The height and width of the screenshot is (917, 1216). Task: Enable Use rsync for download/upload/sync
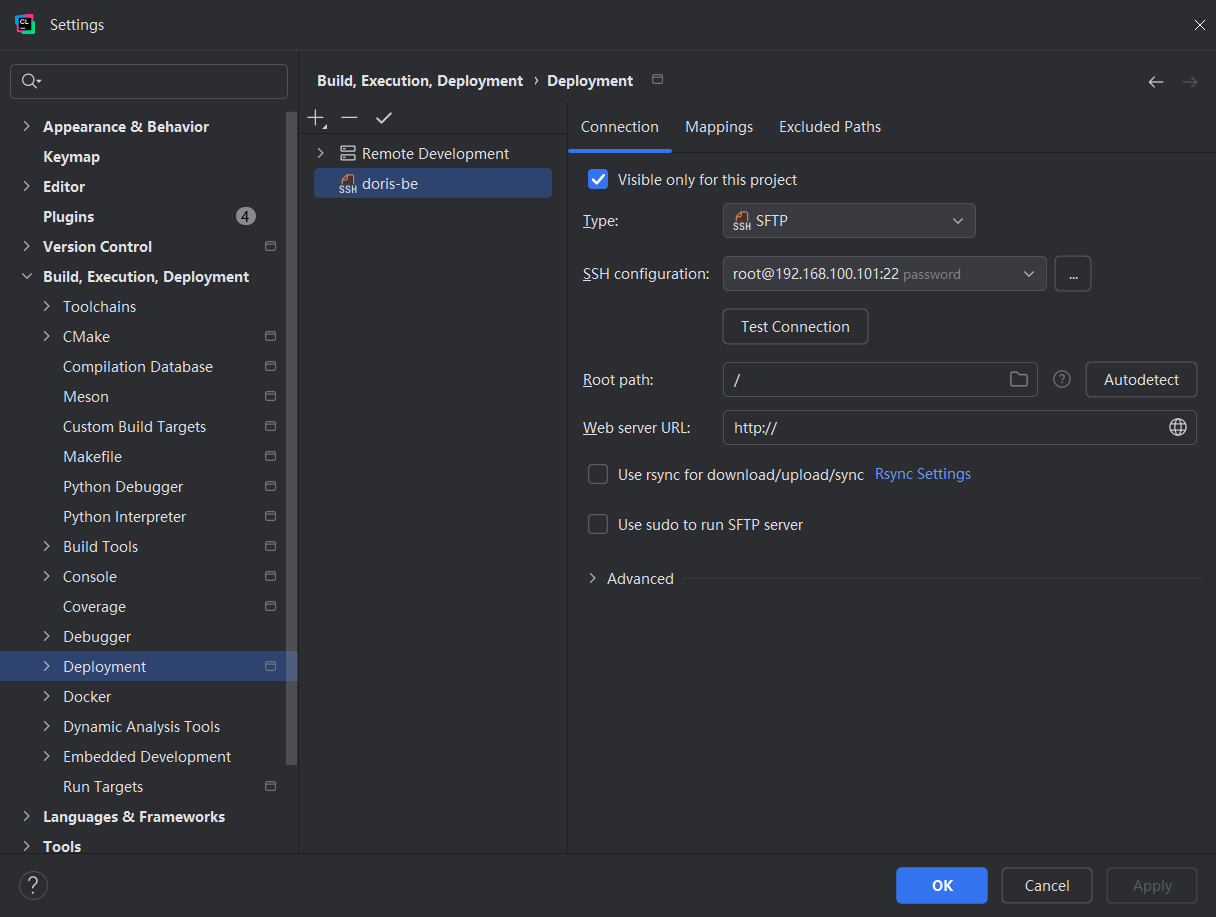598,474
